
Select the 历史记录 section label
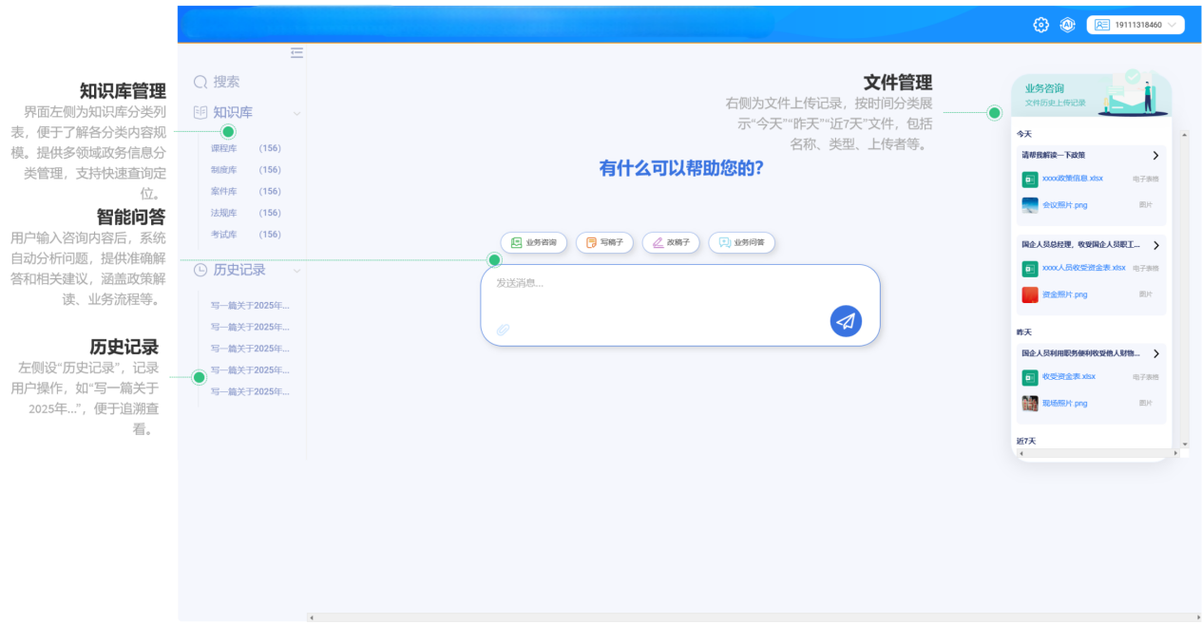tap(239, 270)
